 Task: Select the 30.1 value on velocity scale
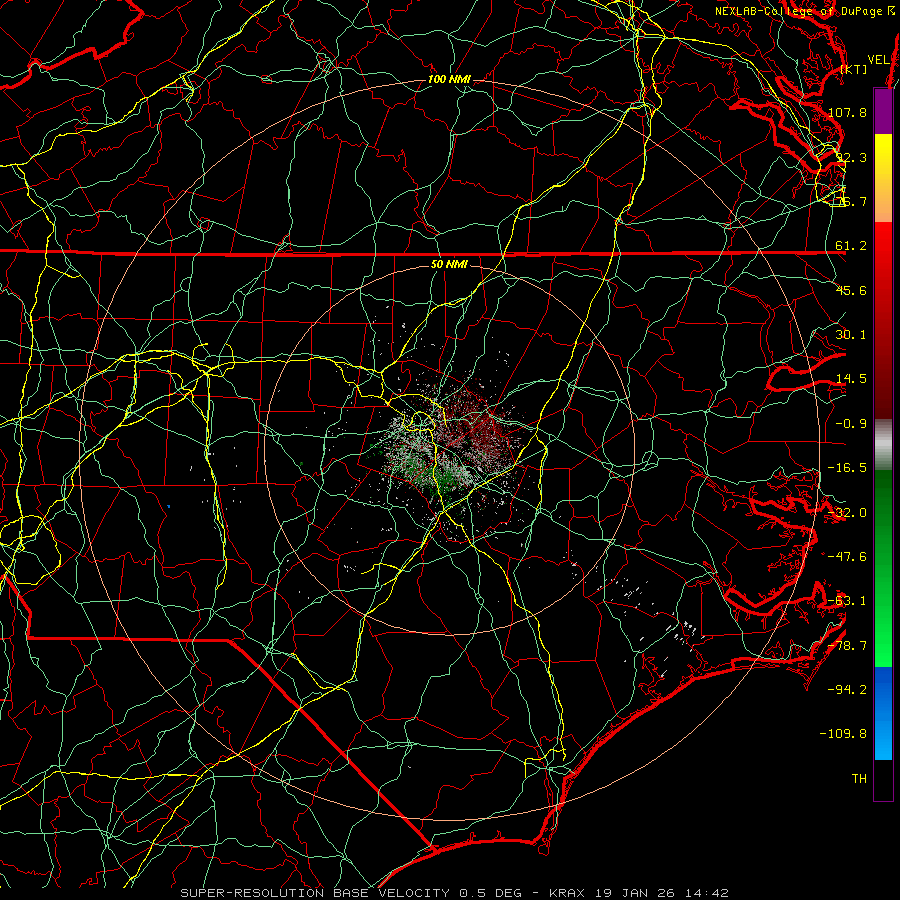pyautogui.click(x=851, y=335)
